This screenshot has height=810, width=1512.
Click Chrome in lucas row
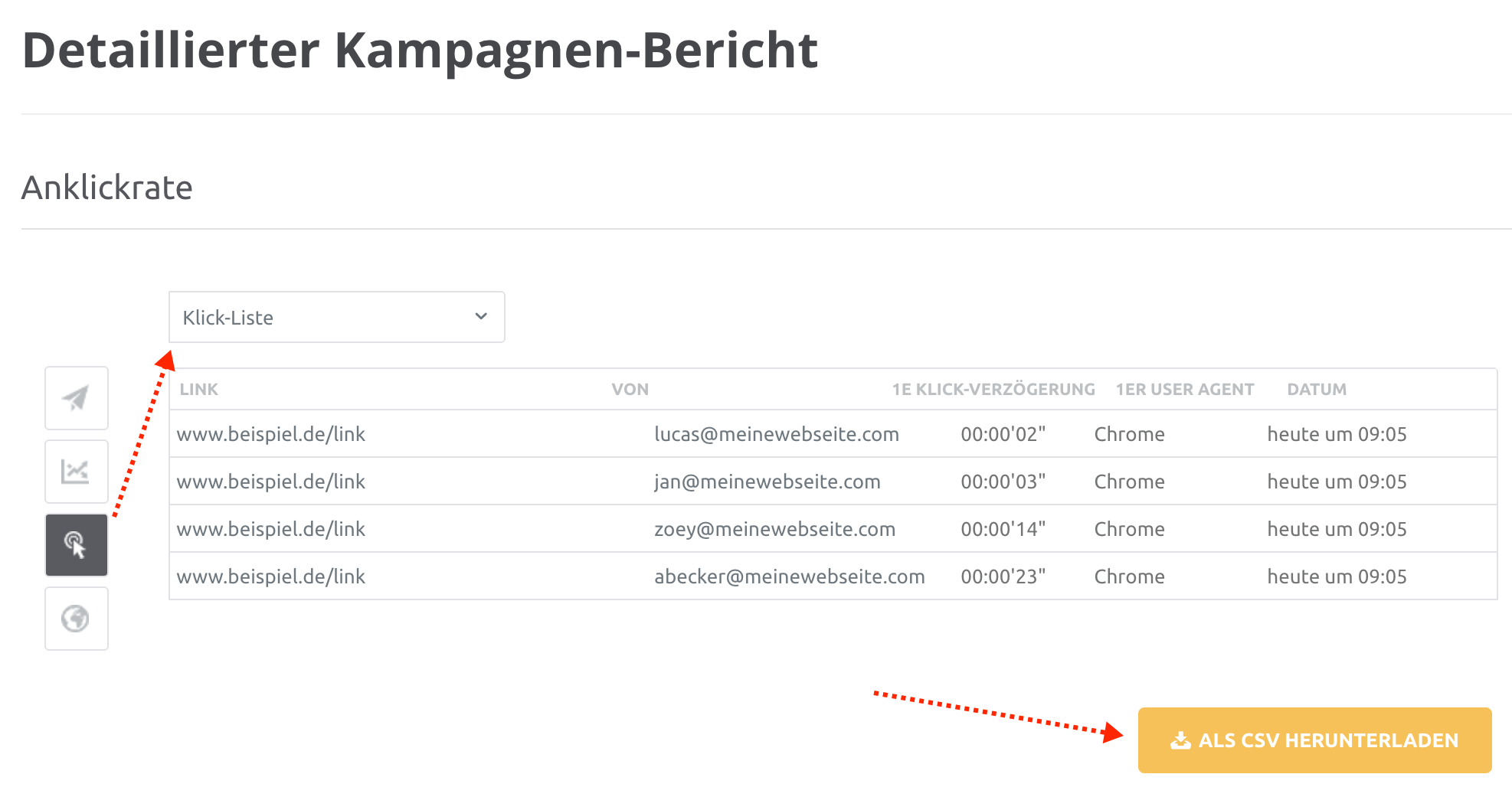(1130, 434)
